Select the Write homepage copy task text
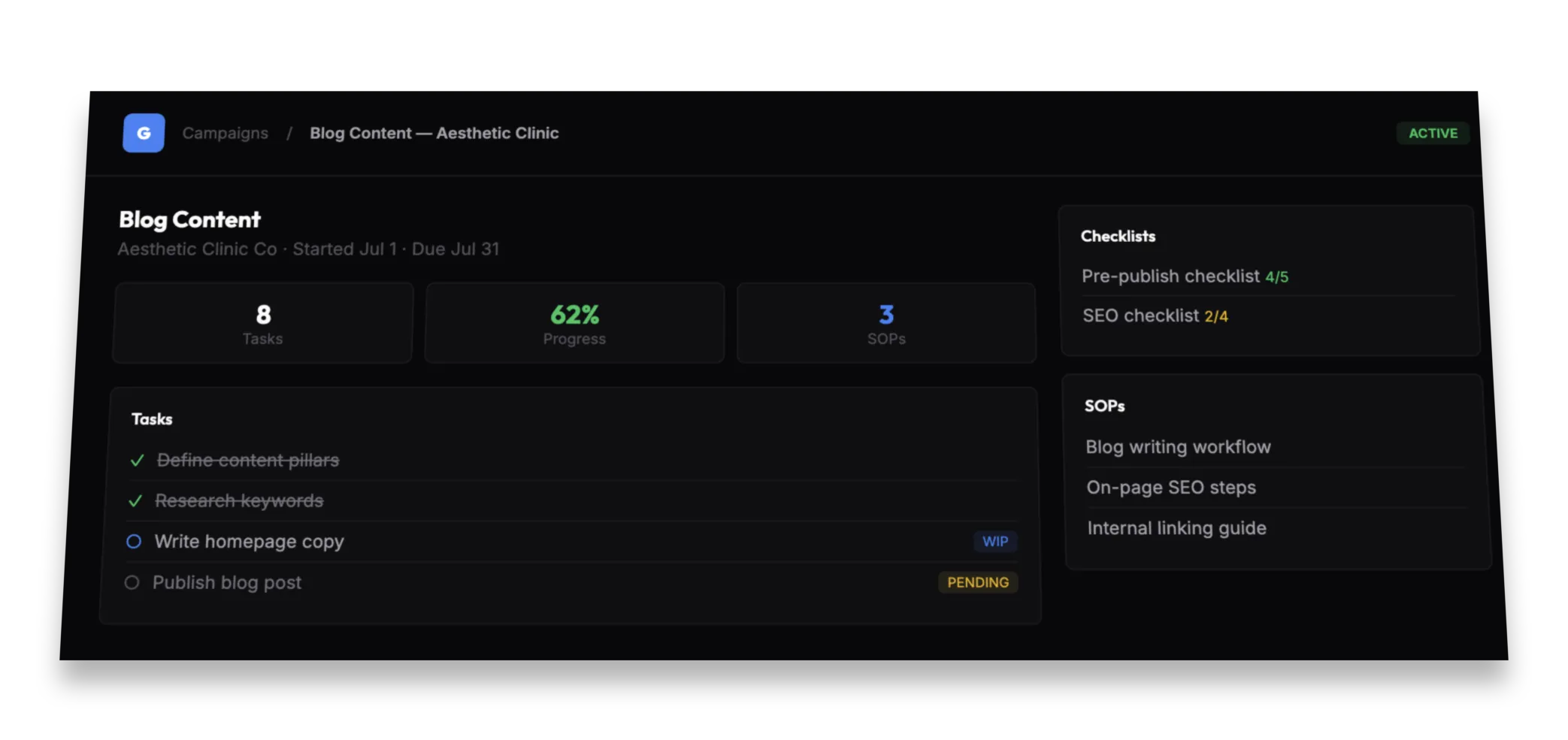Screen dimensions: 1568x740 (249, 542)
